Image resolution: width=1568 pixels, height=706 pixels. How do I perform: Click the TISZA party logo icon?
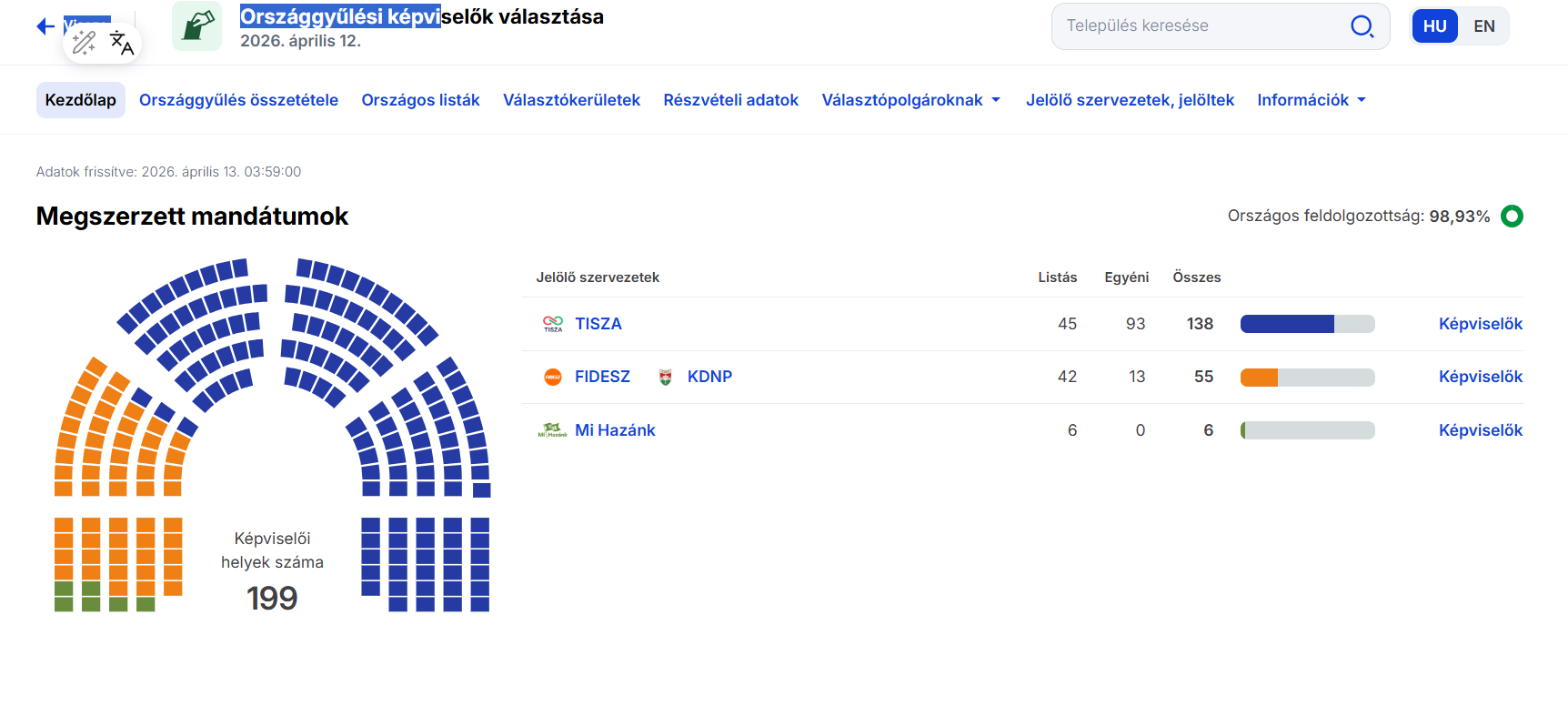[x=553, y=324]
